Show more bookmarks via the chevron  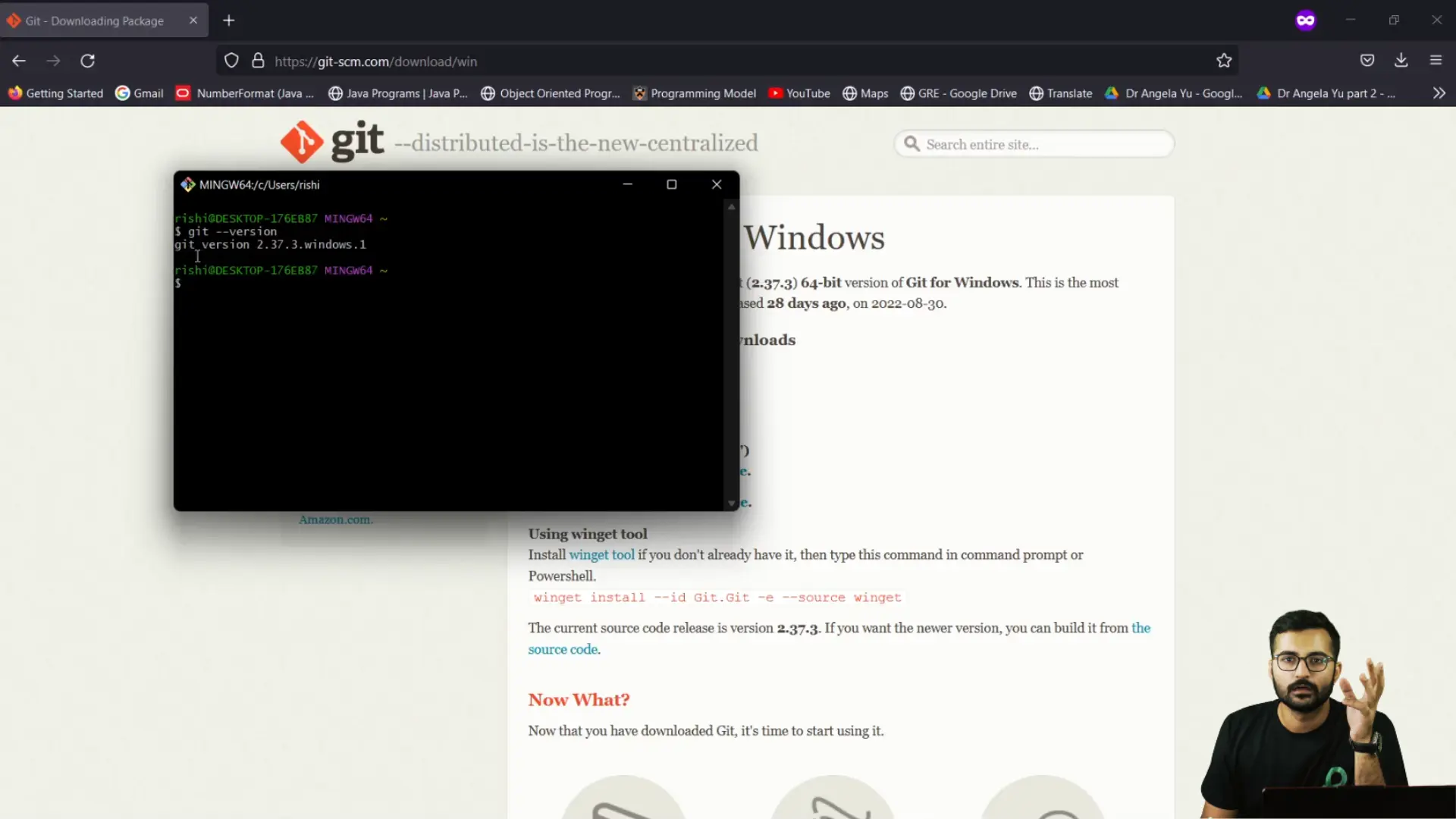pos(1439,93)
